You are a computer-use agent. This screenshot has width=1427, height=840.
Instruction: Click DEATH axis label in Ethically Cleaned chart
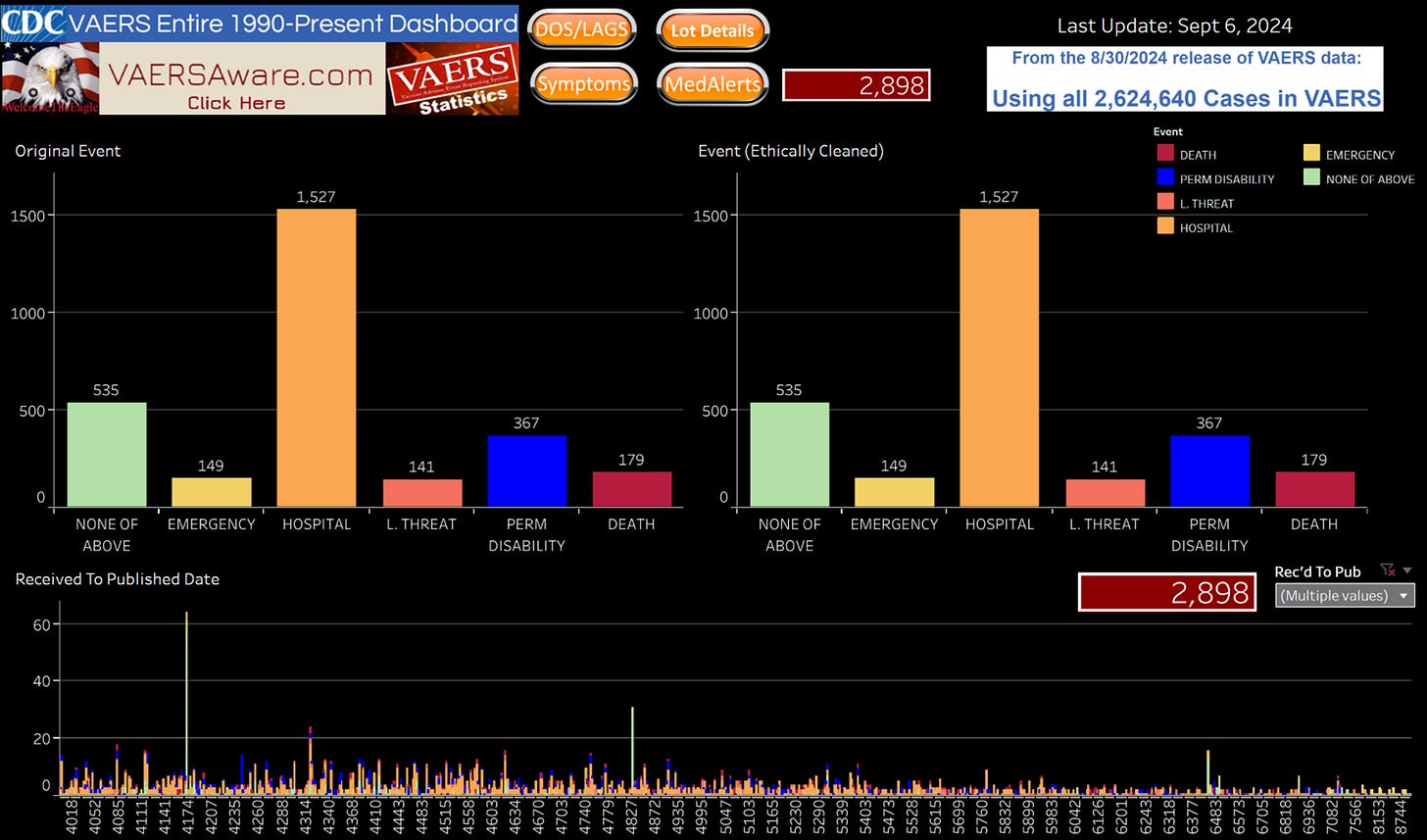click(1314, 524)
